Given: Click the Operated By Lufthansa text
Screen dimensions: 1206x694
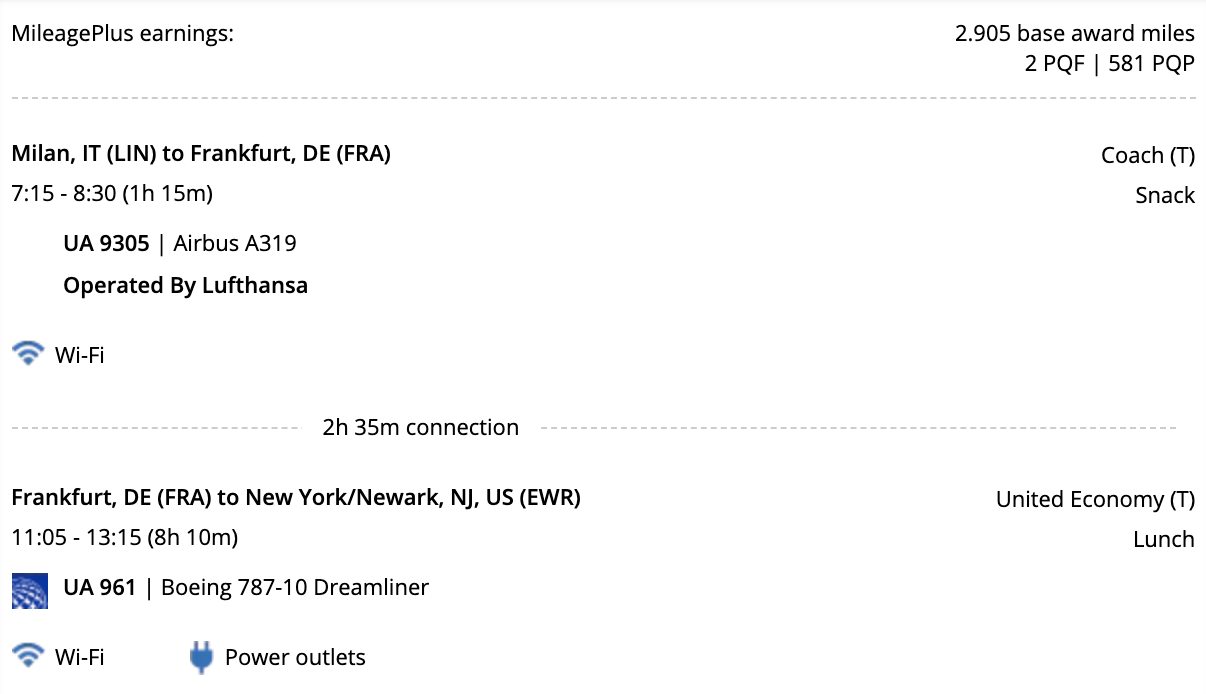Looking at the screenshot, I should click(x=185, y=286).
